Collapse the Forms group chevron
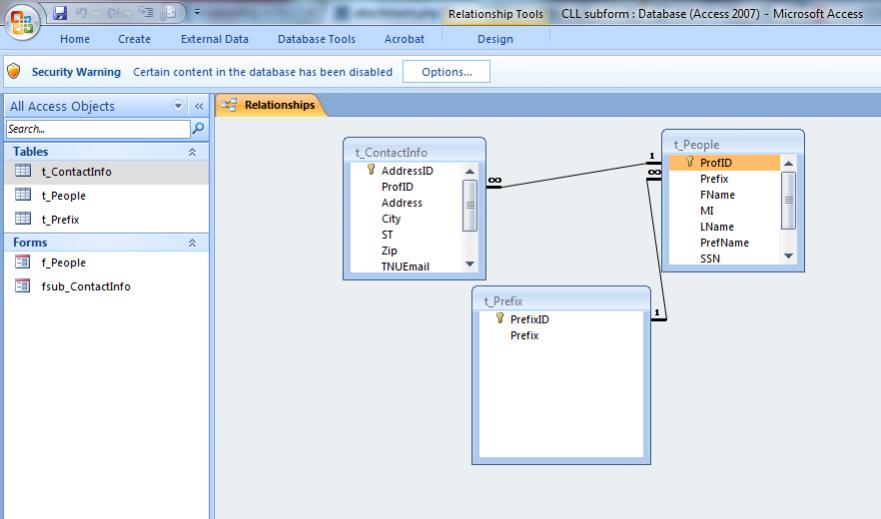Image resolution: width=881 pixels, height=519 pixels. click(x=192, y=243)
